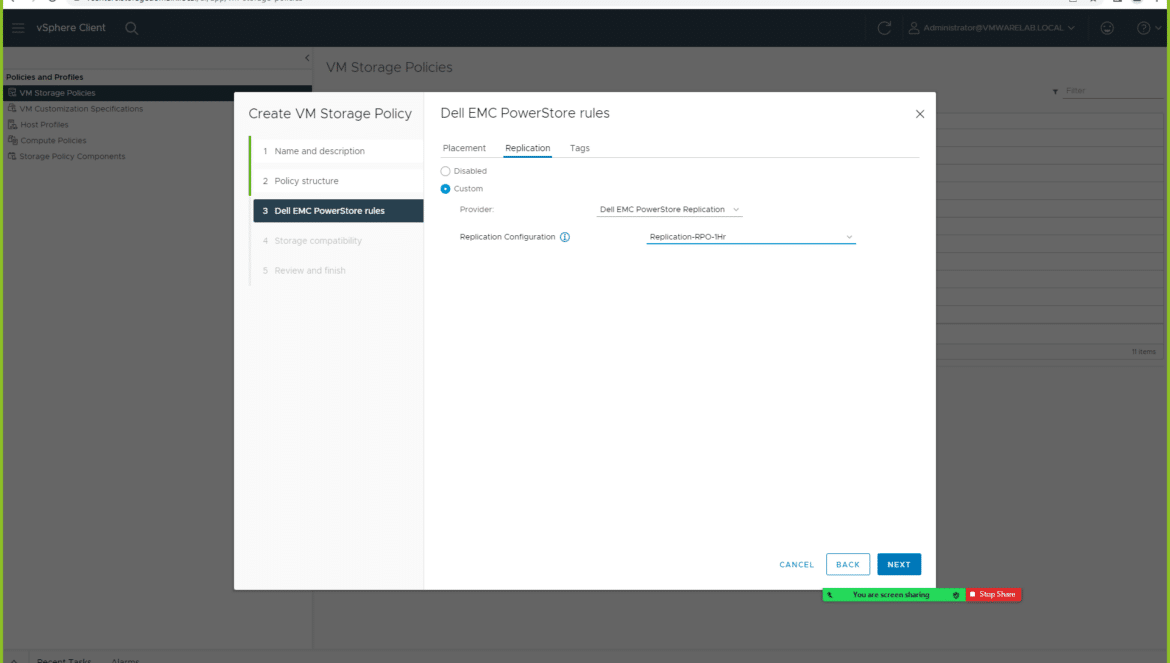Click the vSphere Client title
The image size is (1170, 663).
[x=71, y=28]
